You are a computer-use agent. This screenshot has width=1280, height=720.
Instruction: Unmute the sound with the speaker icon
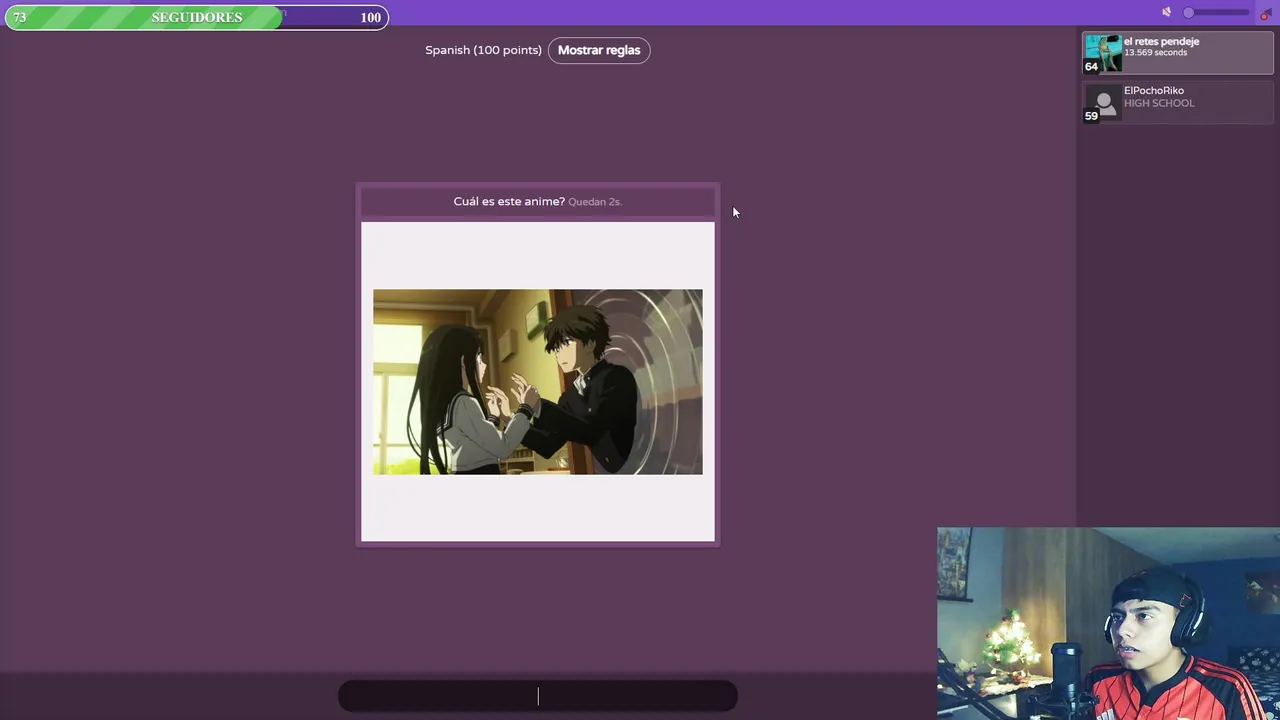1166,12
